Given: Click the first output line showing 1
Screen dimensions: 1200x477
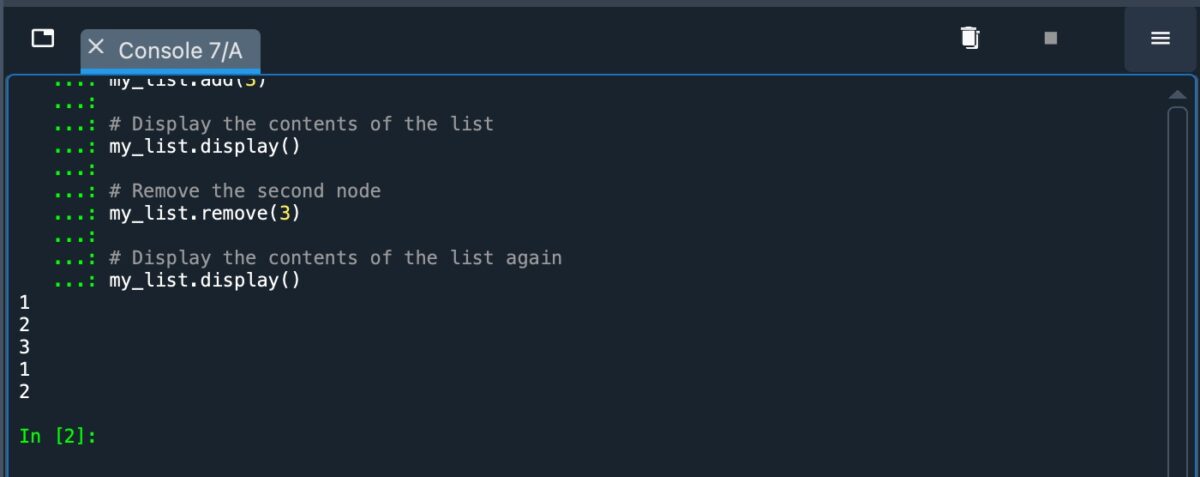Looking at the screenshot, I should pyautogui.click(x=25, y=302).
